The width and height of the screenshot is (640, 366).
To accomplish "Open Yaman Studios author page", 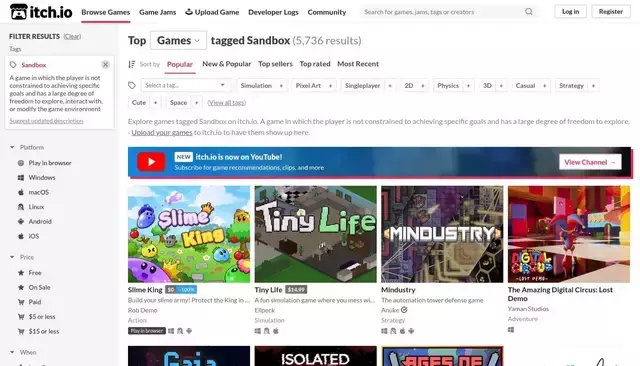I will click(x=528, y=309).
